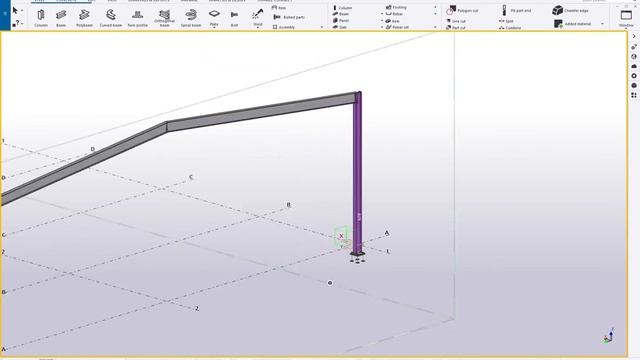
Task: Select the Spiral beam tool
Action: point(191,18)
